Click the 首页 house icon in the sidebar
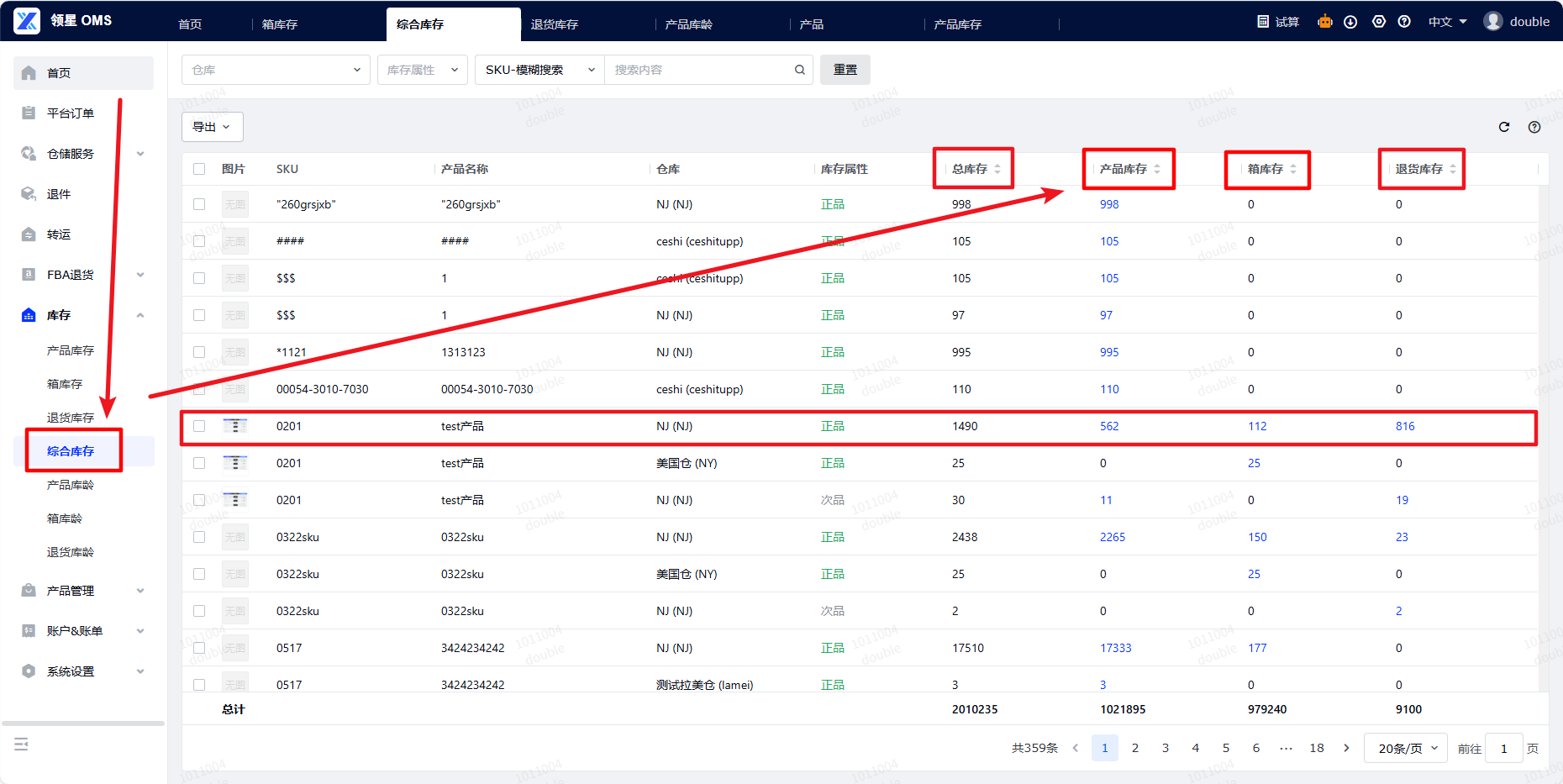Screen dimensions: 1563x784 [29, 73]
